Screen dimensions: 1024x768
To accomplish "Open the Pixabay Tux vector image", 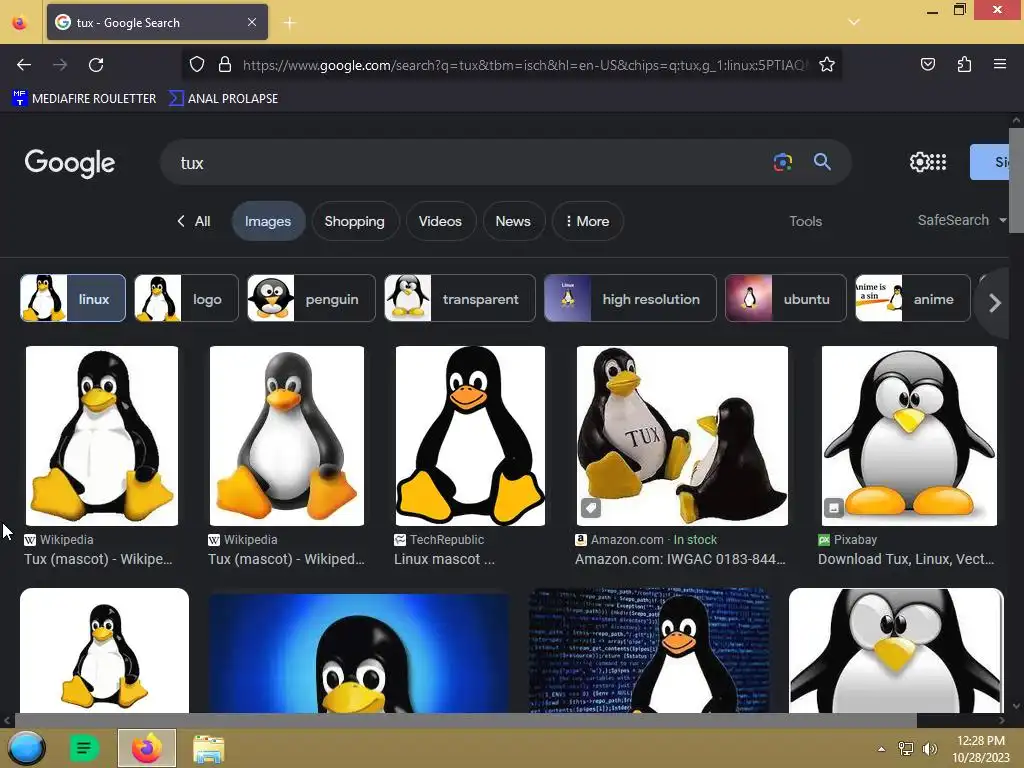I will pos(909,436).
